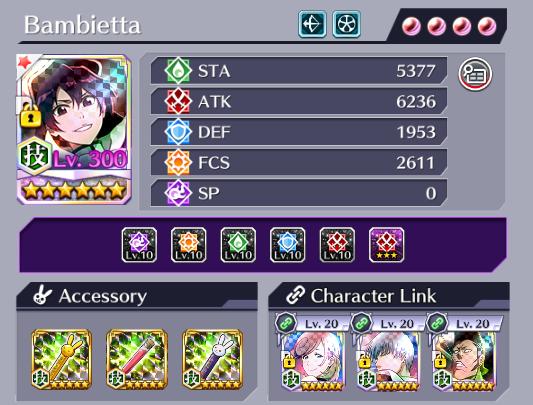Open the red vial accessory
The width and height of the screenshot is (533, 405).
click(137, 359)
